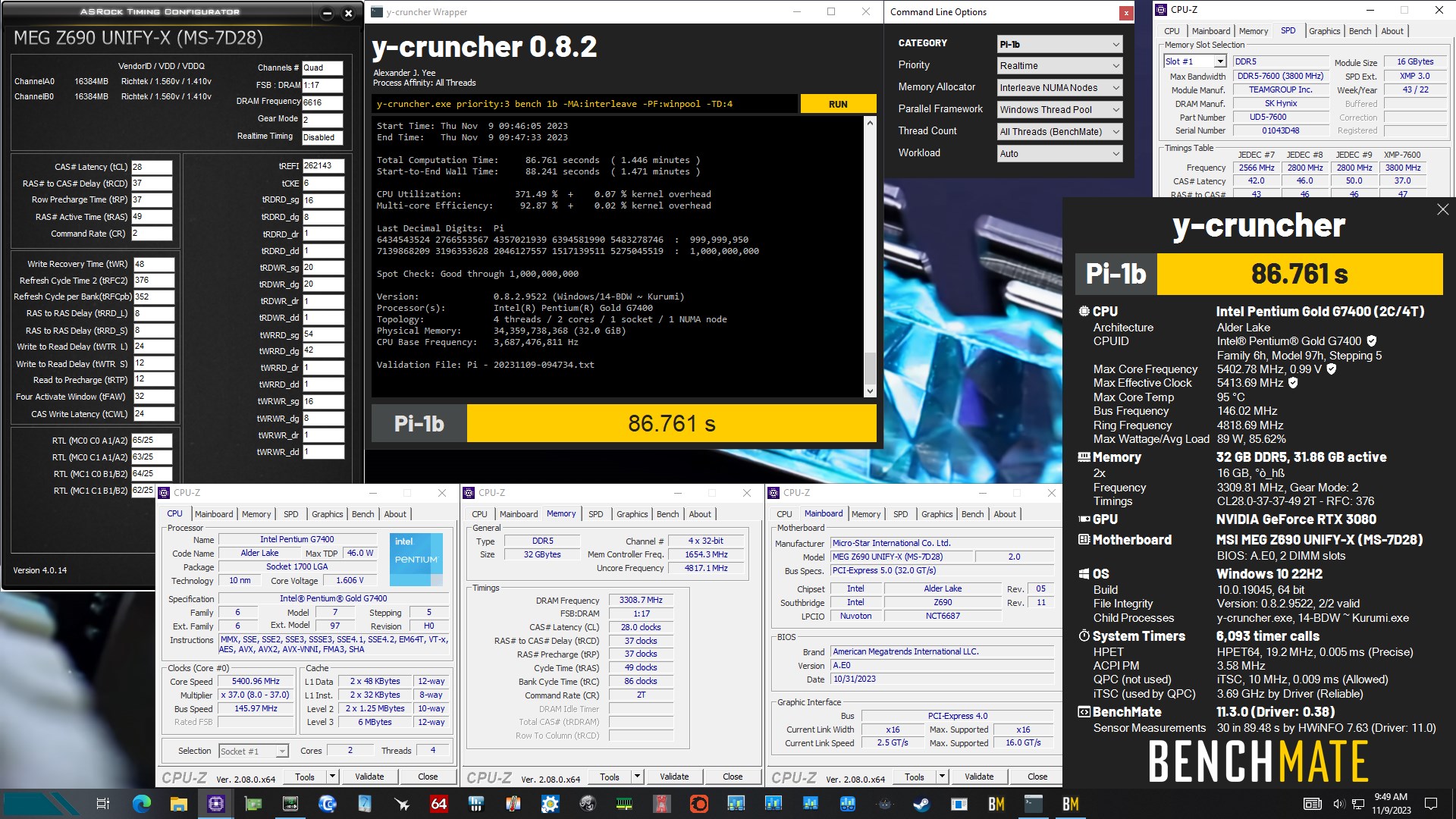1456x819 pixels.
Task: Open the Thread Count dropdown
Action: coord(1059,132)
